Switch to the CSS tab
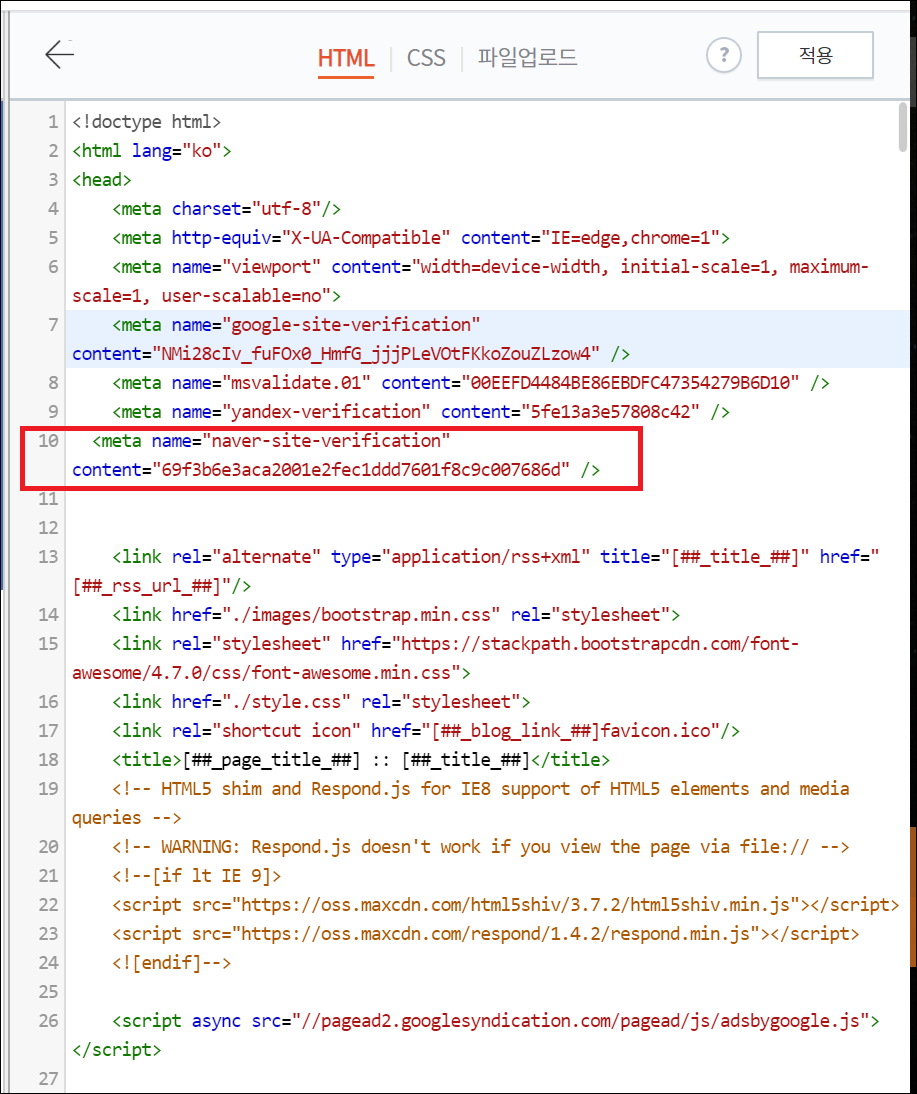 pyautogui.click(x=426, y=57)
